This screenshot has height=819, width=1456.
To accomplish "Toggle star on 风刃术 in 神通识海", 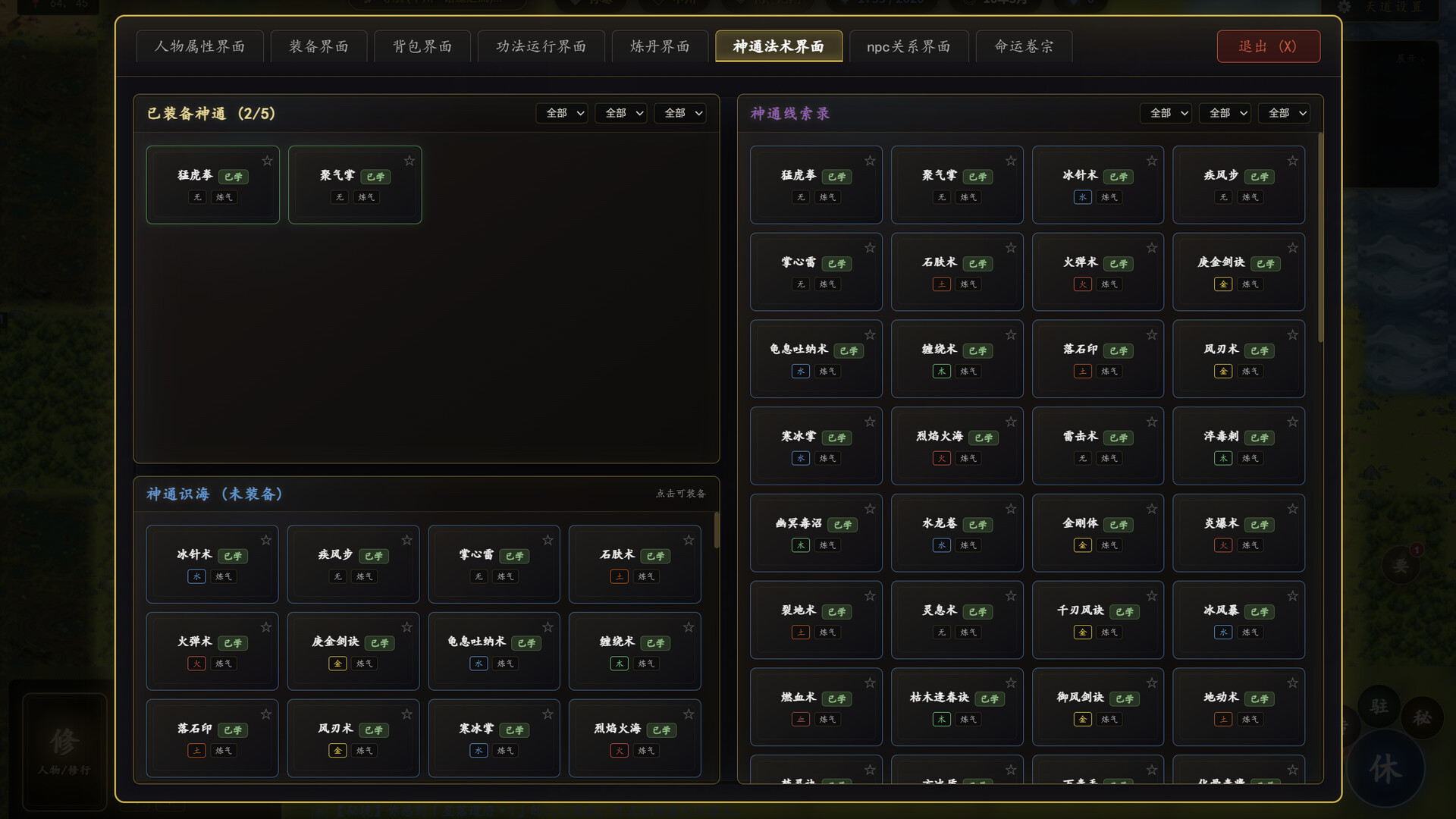I will 407,714.
